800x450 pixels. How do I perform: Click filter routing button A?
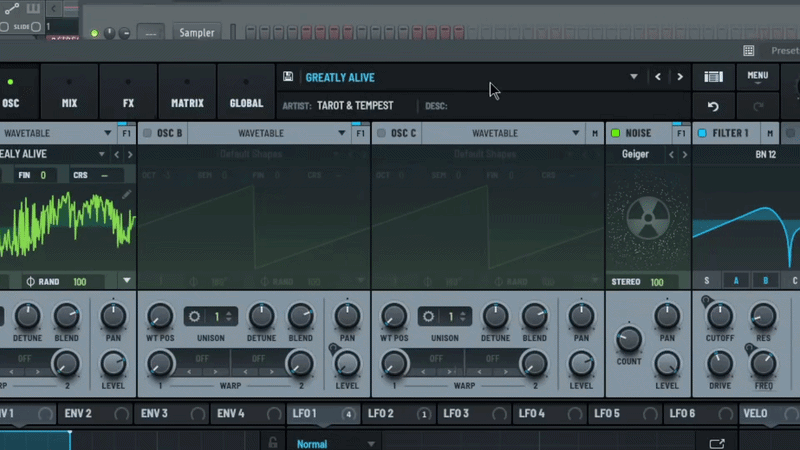pos(738,281)
